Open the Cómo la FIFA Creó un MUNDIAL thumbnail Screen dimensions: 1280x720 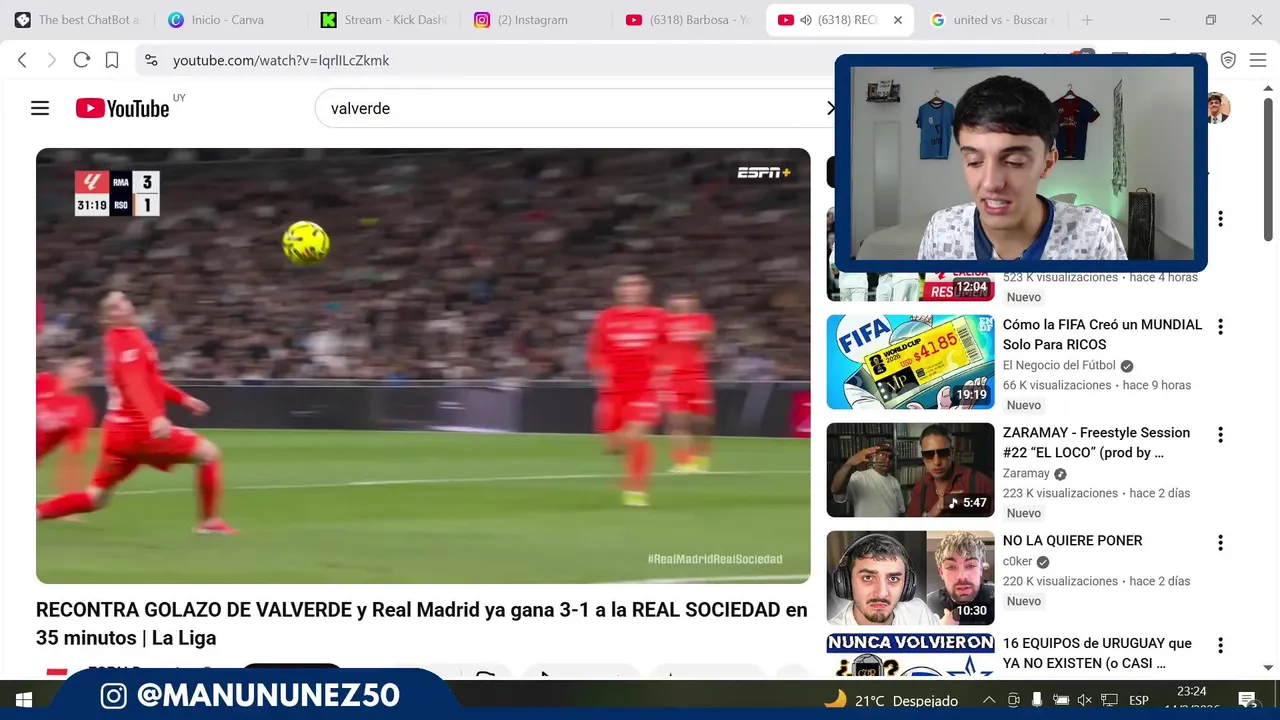point(910,362)
